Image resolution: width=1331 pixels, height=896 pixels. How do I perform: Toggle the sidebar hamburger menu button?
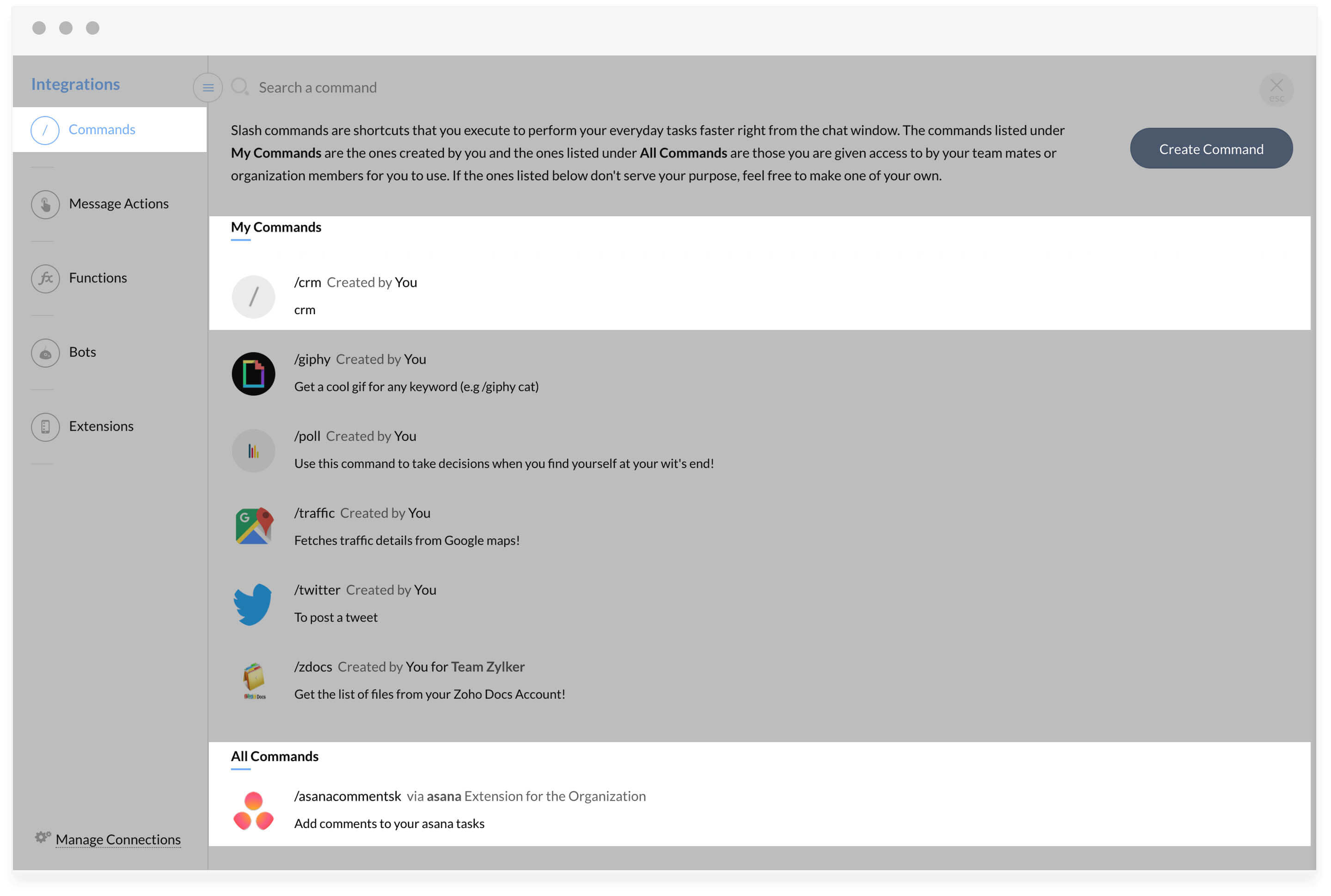click(x=208, y=88)
